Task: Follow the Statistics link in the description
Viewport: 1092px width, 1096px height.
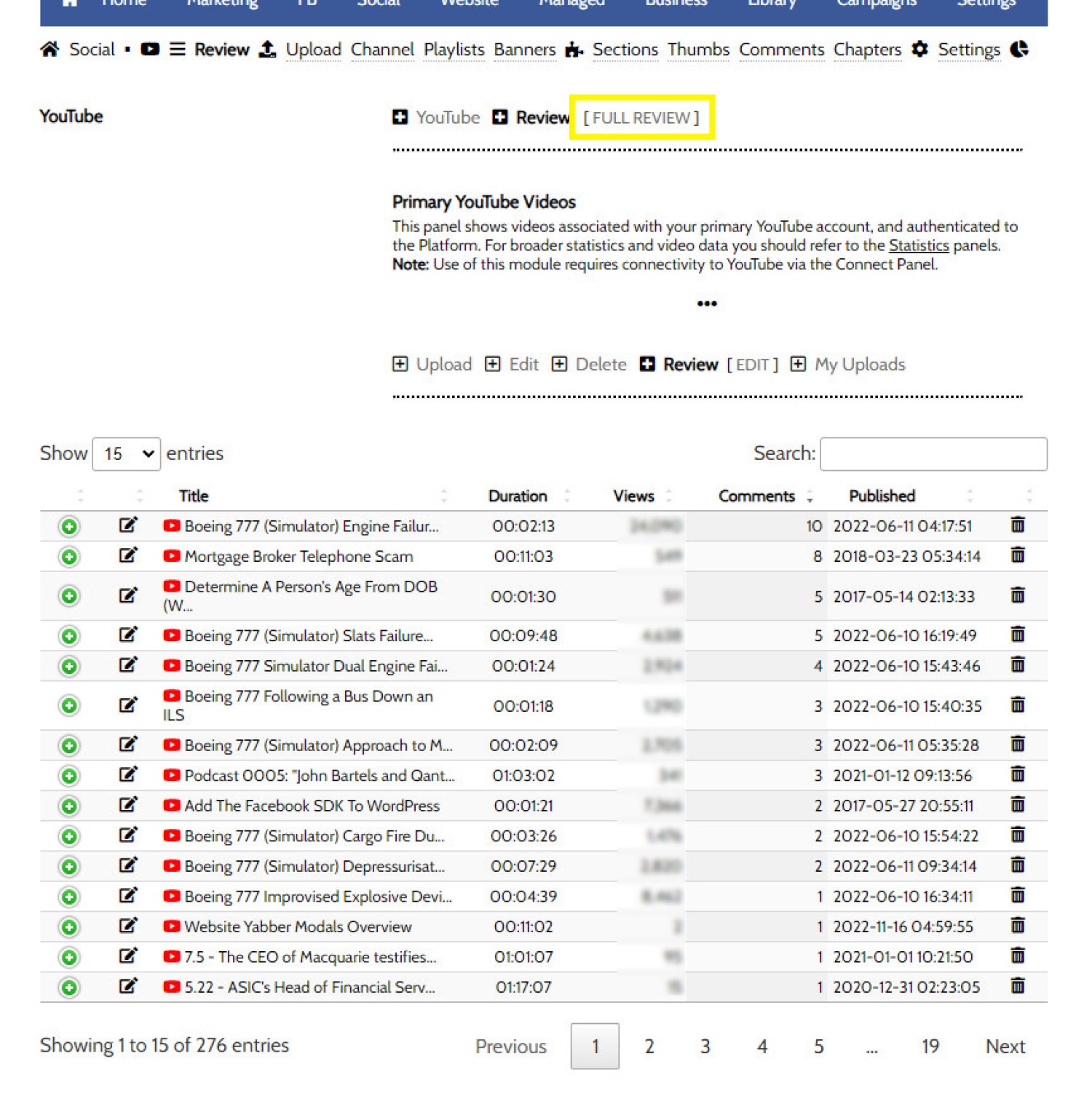Action: [x=919, y=246]
